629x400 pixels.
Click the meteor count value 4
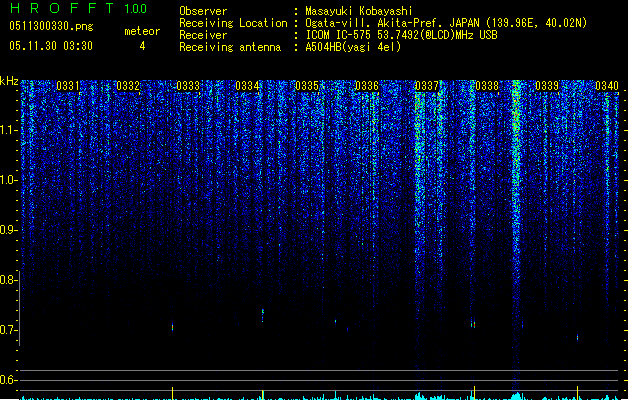pos(142,46)
